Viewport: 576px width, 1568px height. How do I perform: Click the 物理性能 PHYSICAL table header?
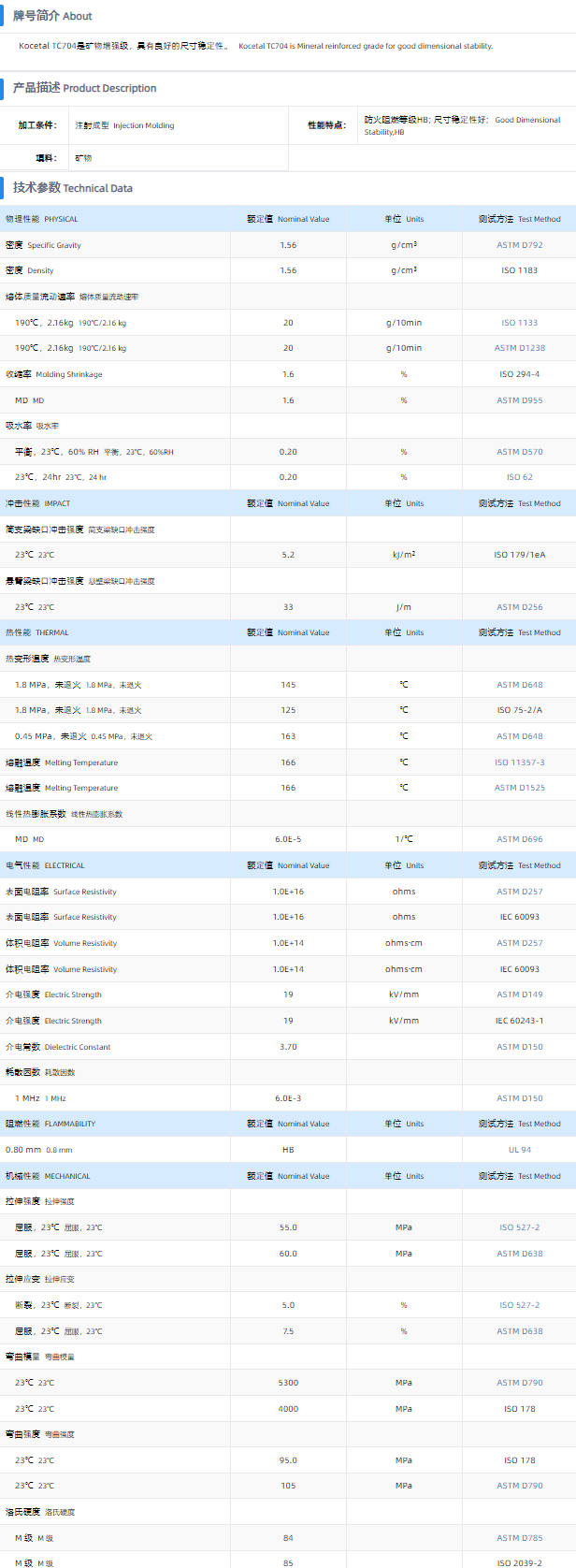[x=42, y=219]
